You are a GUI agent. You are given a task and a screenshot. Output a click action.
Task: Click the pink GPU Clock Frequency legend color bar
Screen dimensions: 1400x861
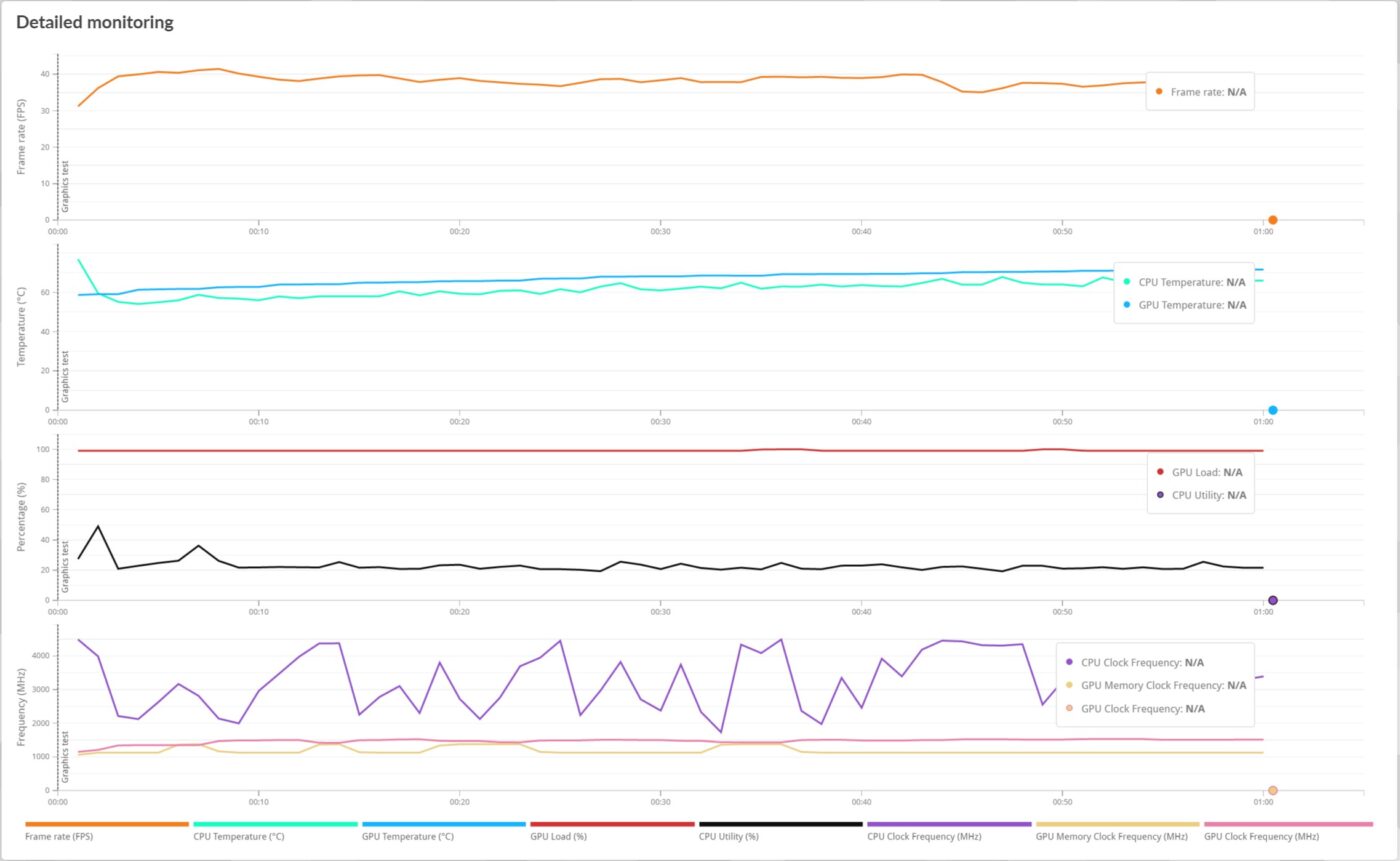tap(1288, 824)
